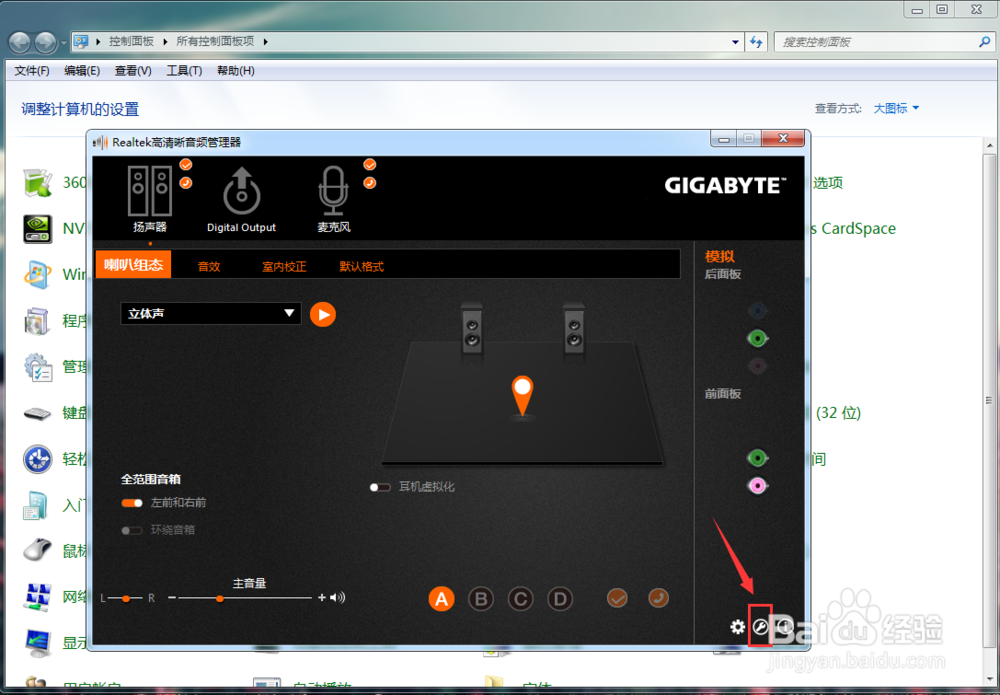Screen dimensions: 1000x695
Task: Toggle the 左前和右前 full-range switch
Action: tap(132, 503)
